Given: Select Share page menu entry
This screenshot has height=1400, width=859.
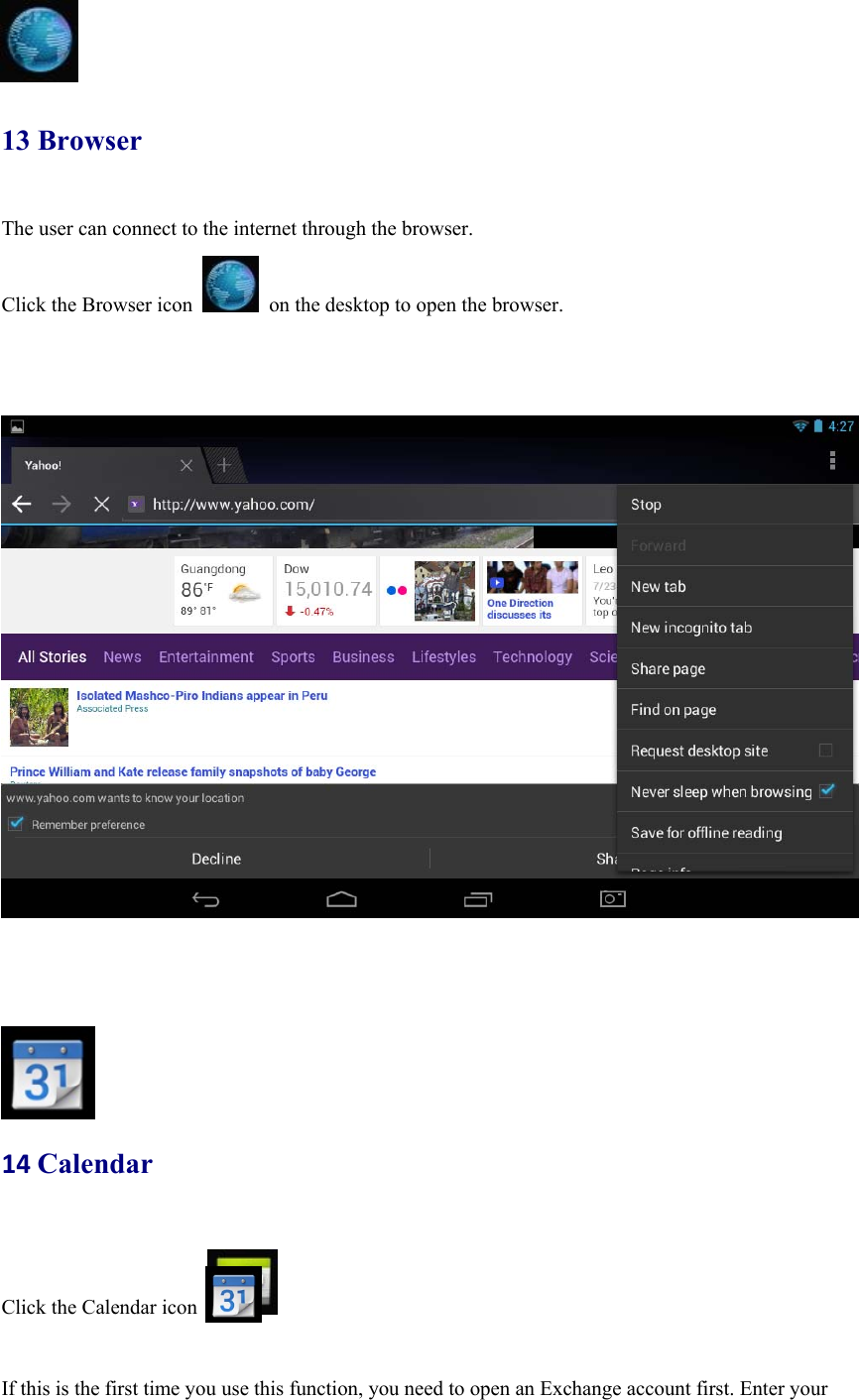Looking at the screenshot, I should point(735,668).
